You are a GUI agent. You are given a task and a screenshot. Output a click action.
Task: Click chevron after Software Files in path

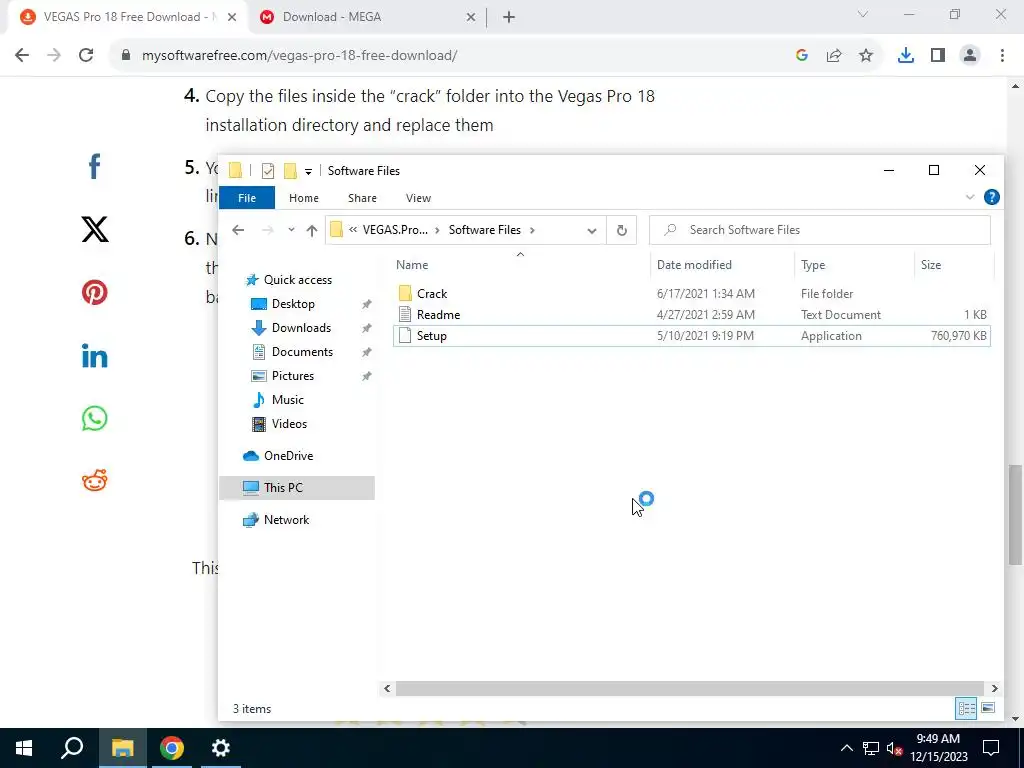coord(533,230)
